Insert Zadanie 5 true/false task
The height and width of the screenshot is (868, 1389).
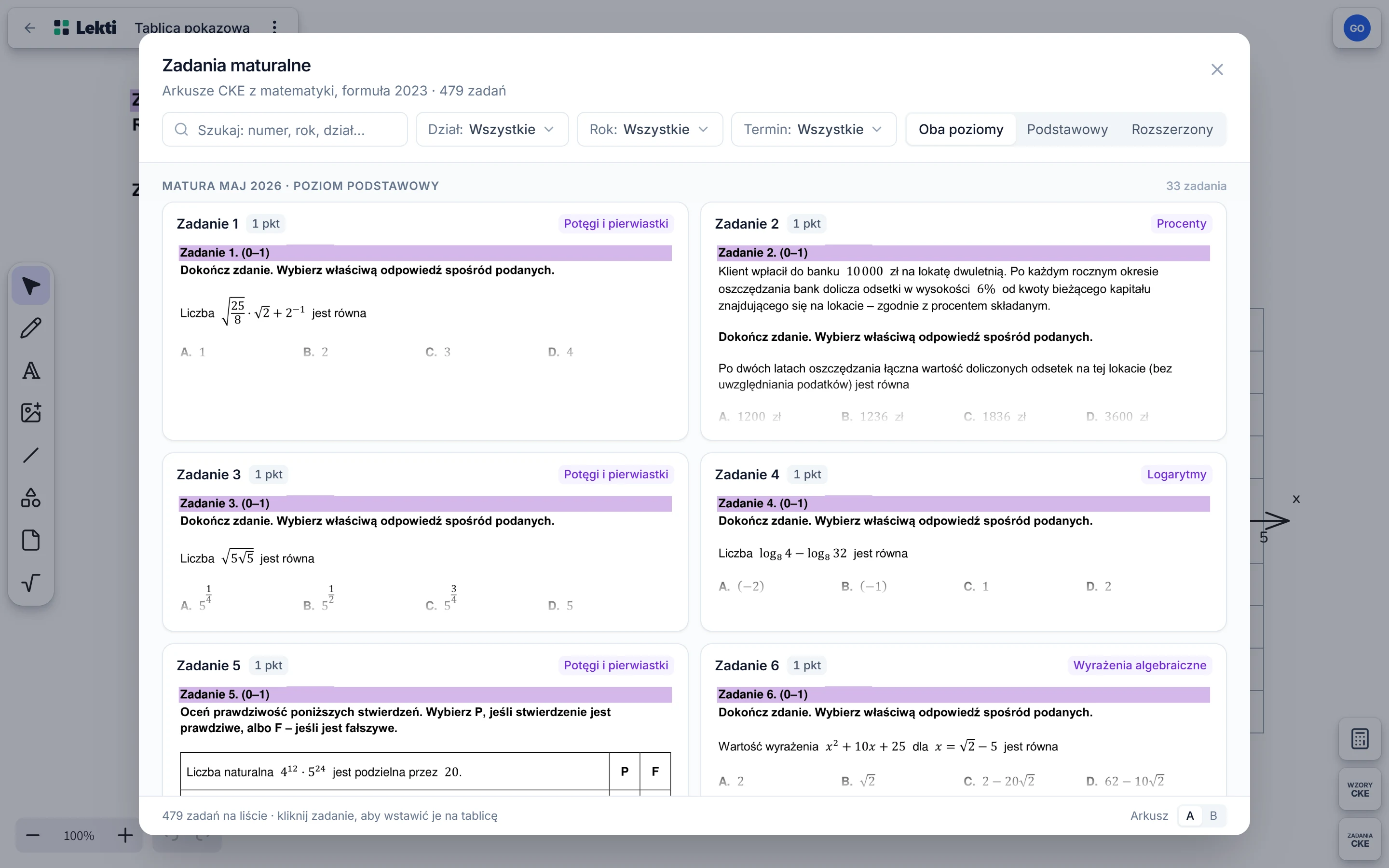coord(425,719)
